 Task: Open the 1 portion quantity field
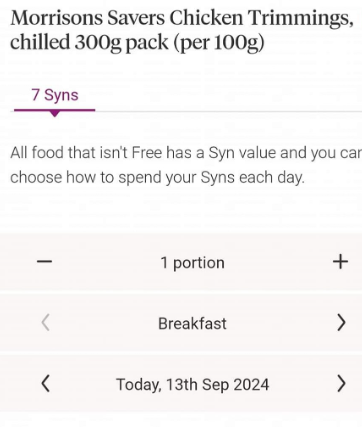tap(193, 263)
